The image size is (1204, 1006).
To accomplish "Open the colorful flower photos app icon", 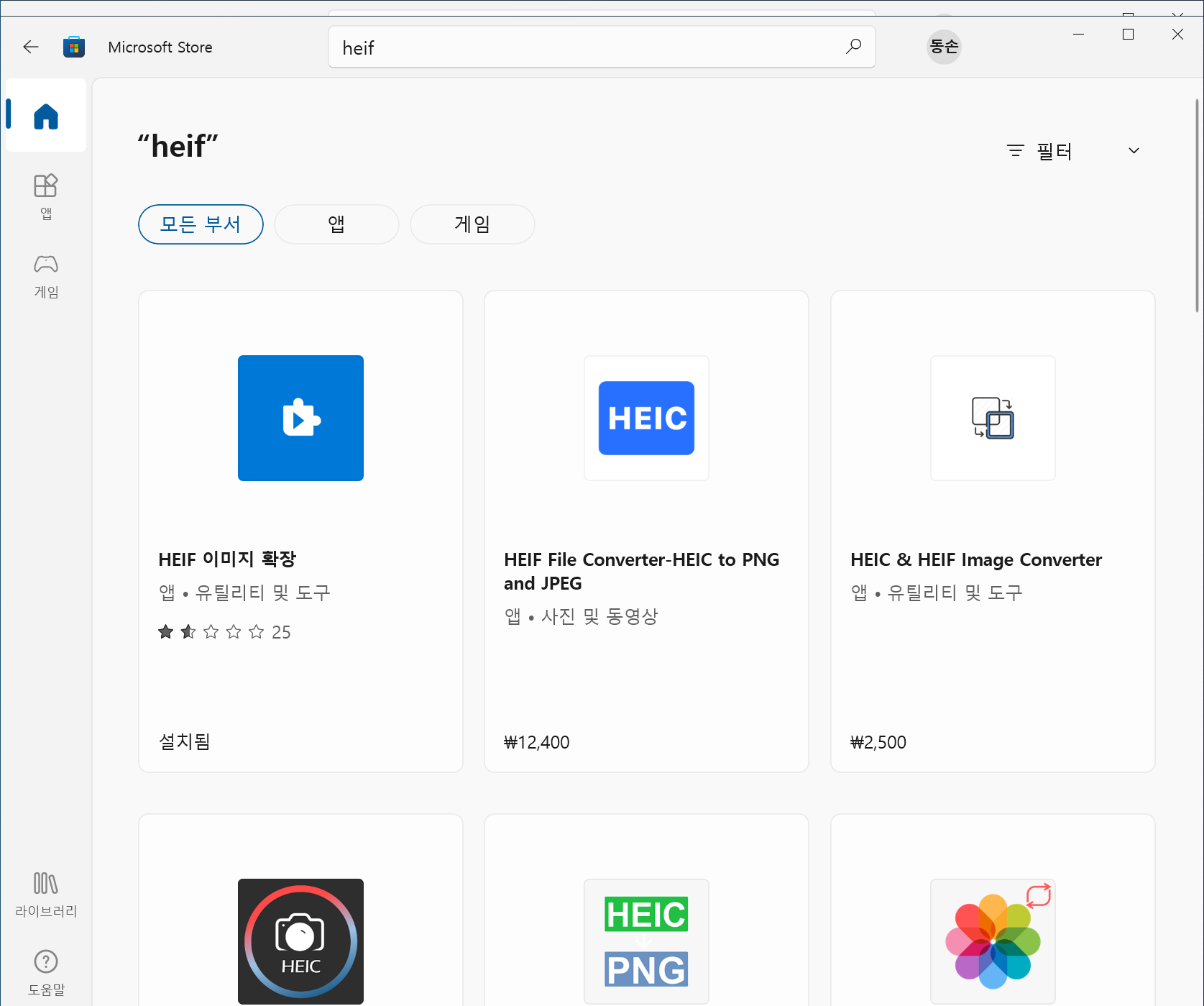I will click(993, 941).
